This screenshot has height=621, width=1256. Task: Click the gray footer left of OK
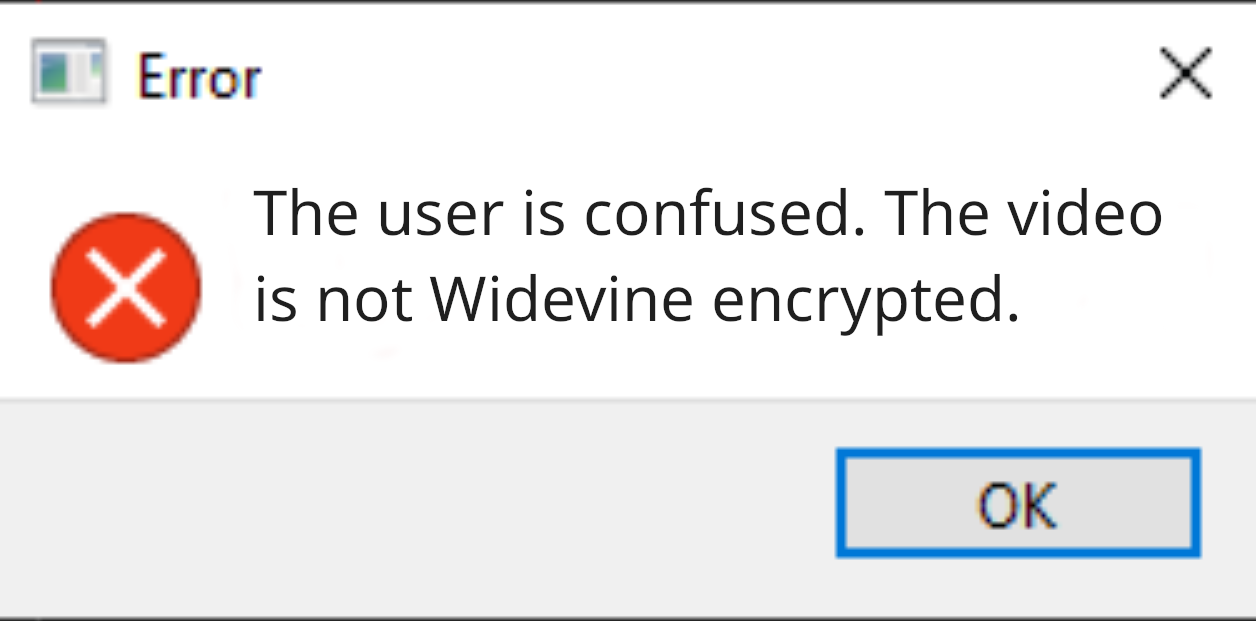click(x=400, y=505)
